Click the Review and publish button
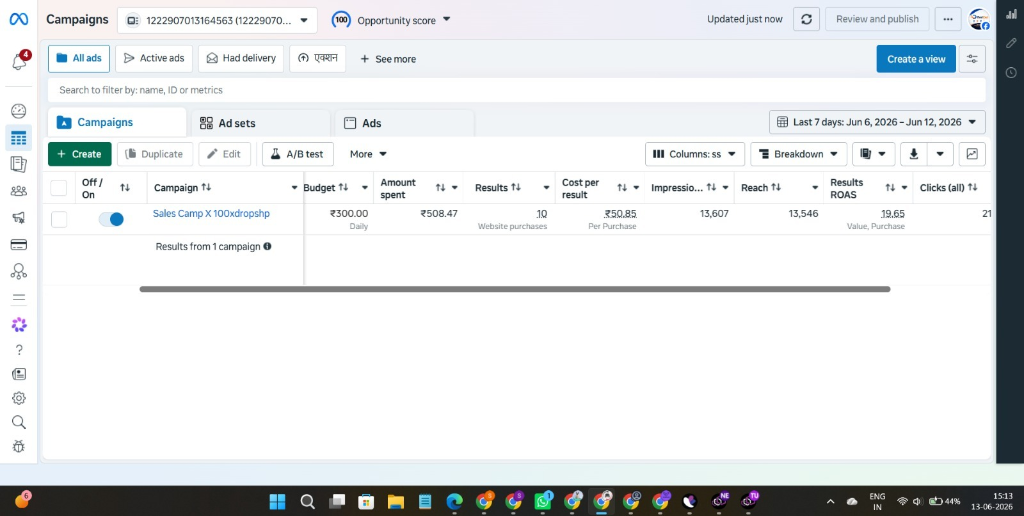This screenshot has width=1024, height=516. (x=877, y=19)
